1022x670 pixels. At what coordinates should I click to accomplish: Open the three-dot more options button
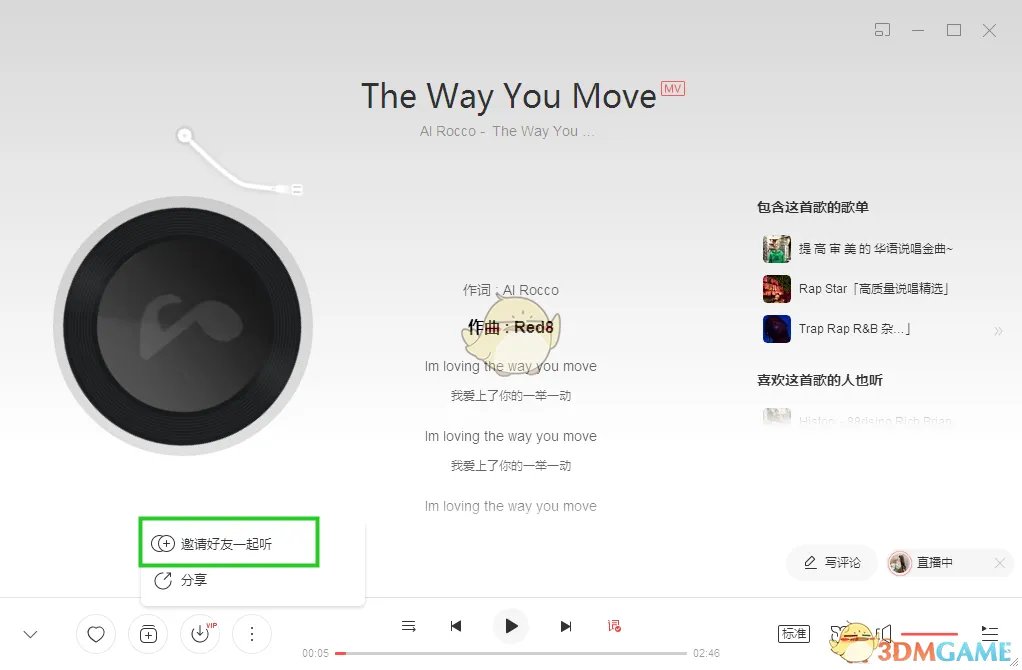point(252,634)
